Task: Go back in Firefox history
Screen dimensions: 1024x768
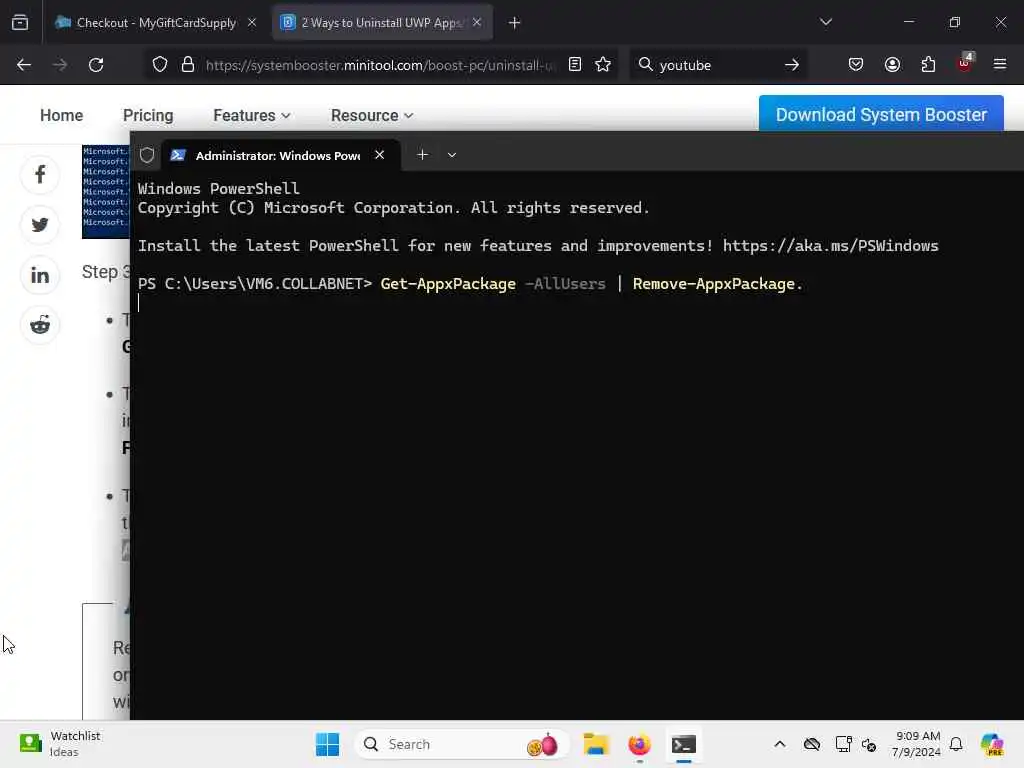Action: (24, 65)
